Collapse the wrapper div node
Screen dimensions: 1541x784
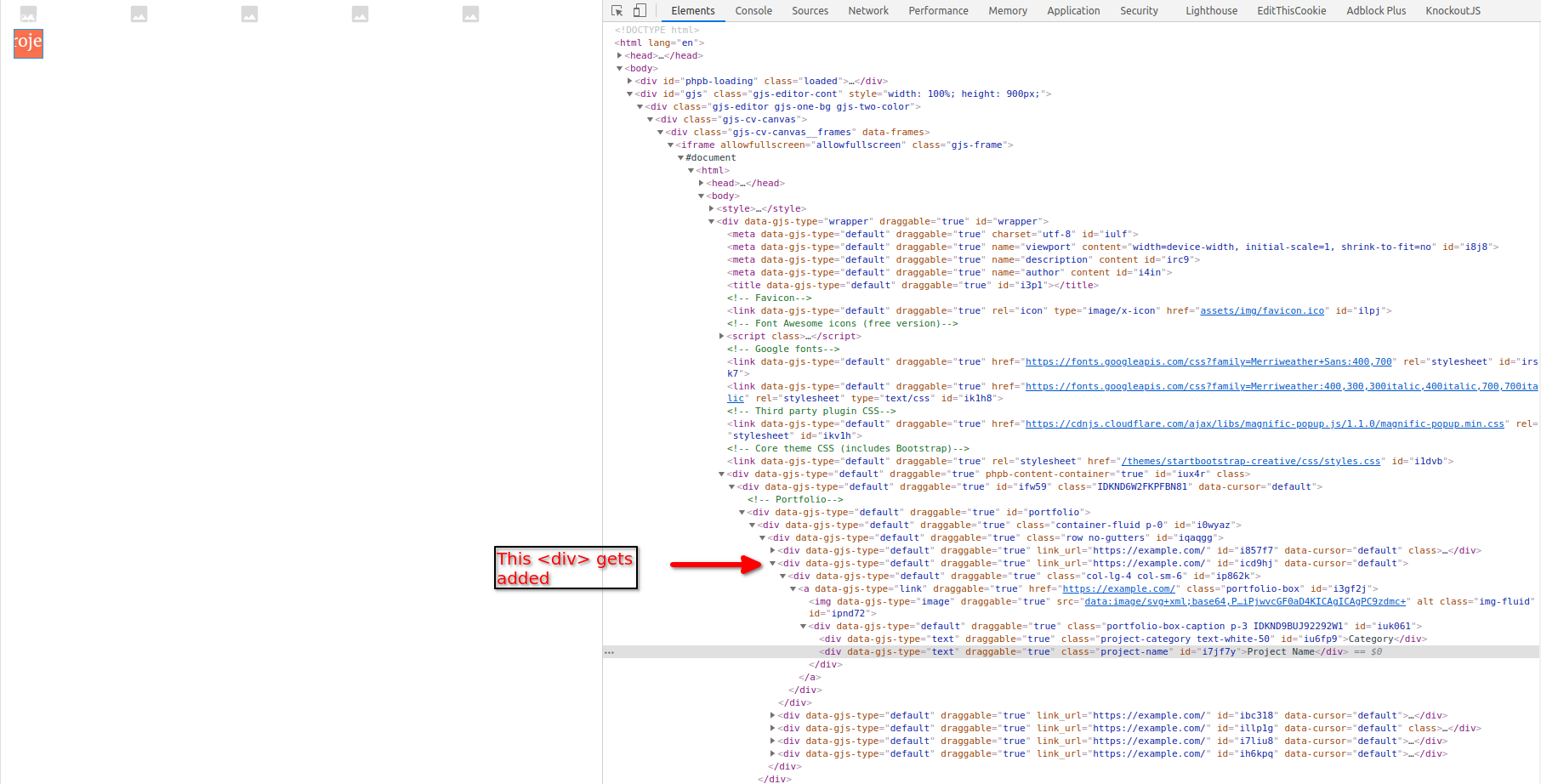pos(711,221)
